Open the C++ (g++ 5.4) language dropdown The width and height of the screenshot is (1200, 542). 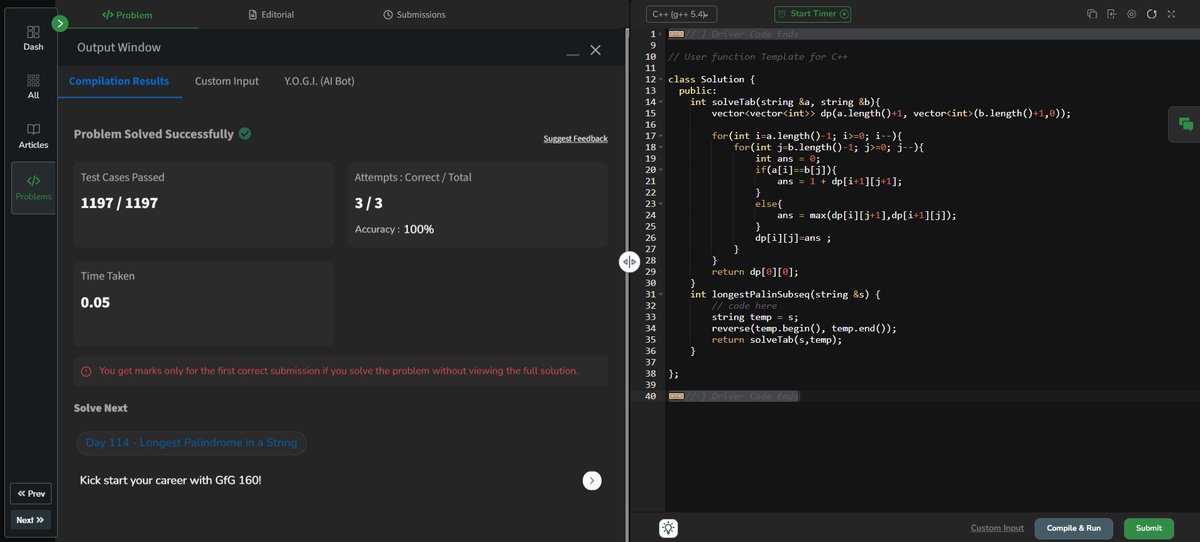click(x=682, y=14)
